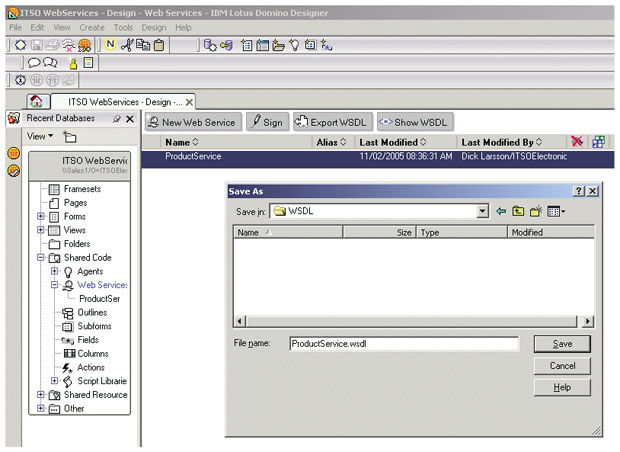Click the diamond icon in bottom toolbar

point(21,80)
